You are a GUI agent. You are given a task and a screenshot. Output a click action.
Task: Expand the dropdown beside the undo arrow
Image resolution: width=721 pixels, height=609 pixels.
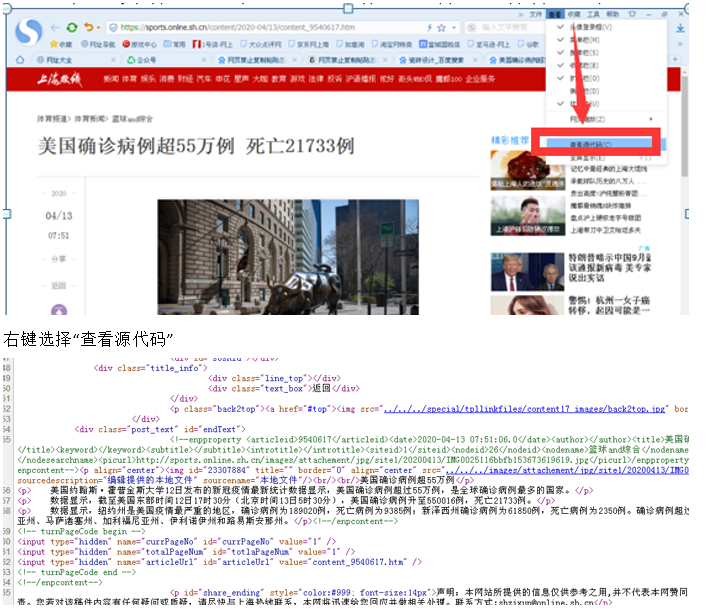98,28
